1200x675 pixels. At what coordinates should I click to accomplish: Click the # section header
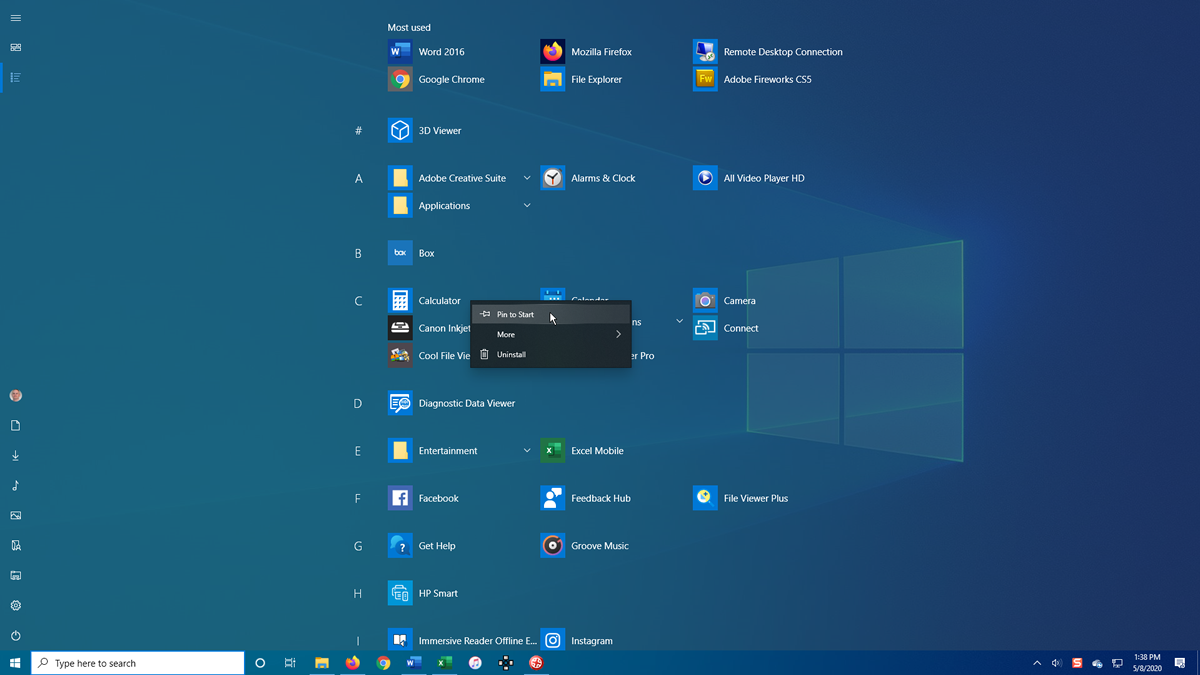click(359, 131)
